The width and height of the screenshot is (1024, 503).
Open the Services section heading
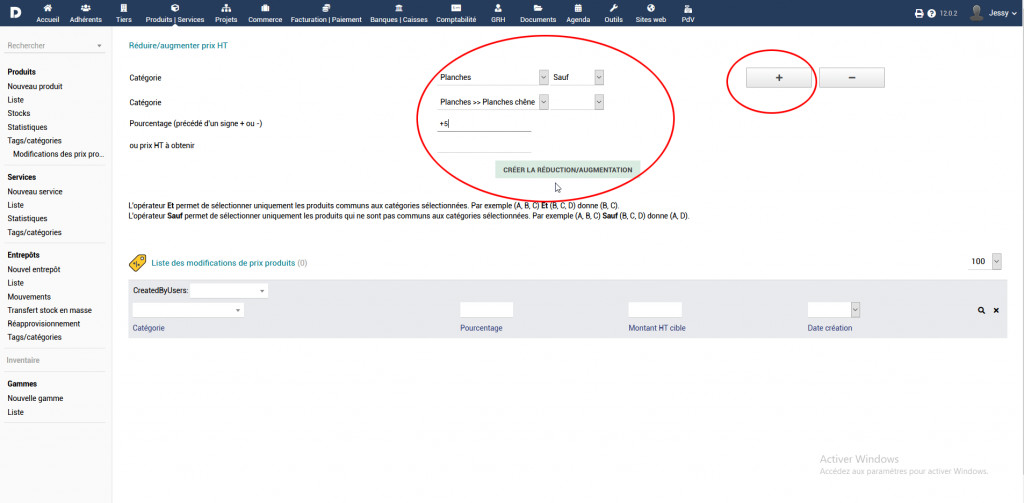click(x=22, y=177)
